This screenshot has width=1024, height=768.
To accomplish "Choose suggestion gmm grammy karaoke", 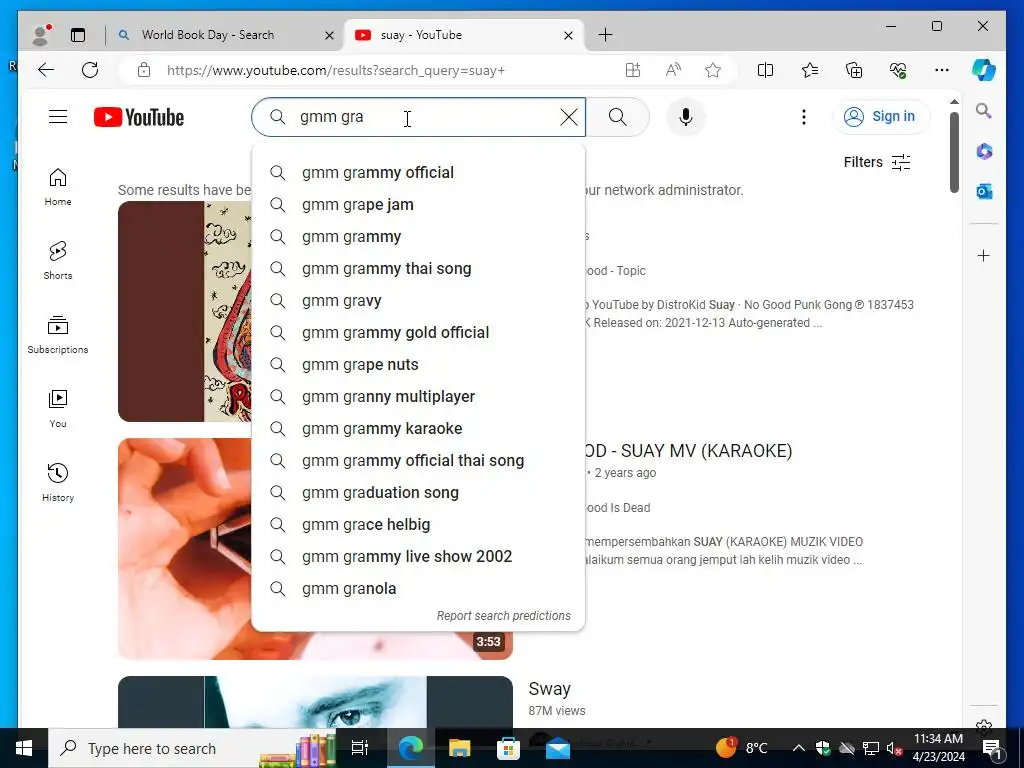I will click(418, 428).
